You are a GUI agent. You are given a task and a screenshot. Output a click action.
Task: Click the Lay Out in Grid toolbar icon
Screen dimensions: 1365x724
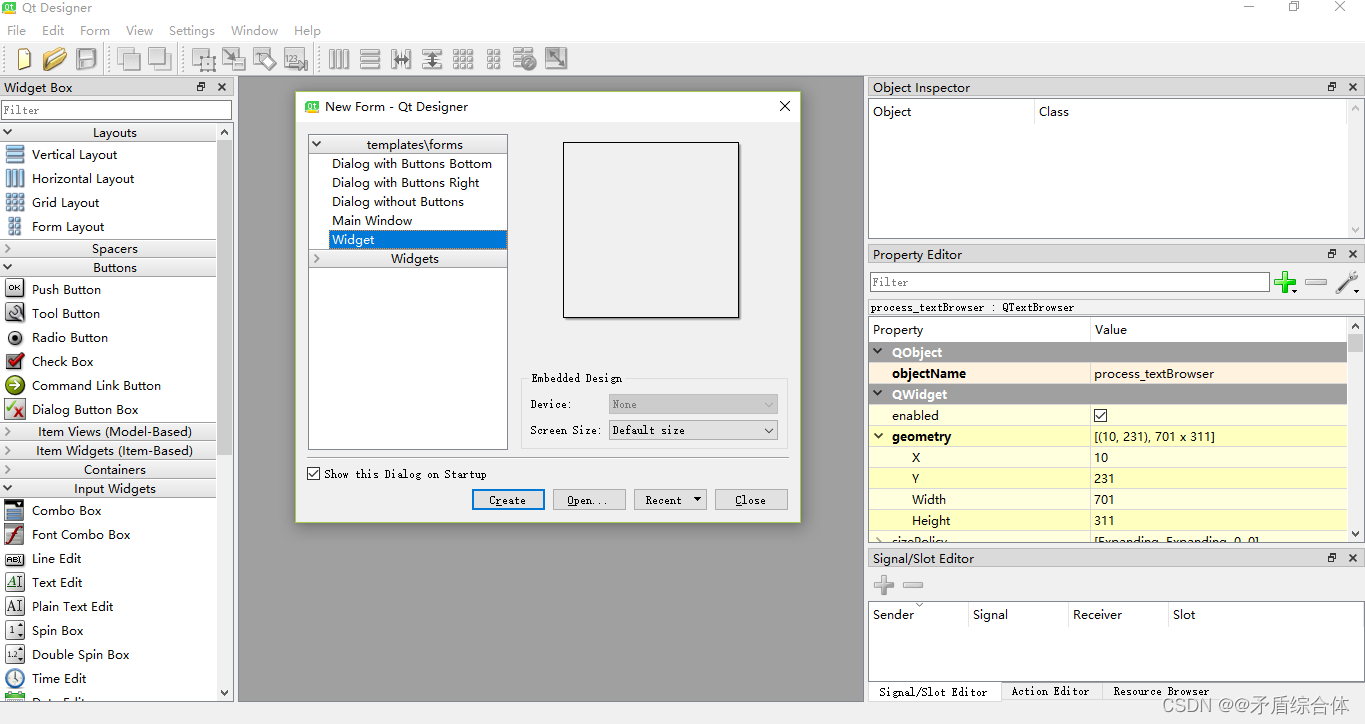463,59
